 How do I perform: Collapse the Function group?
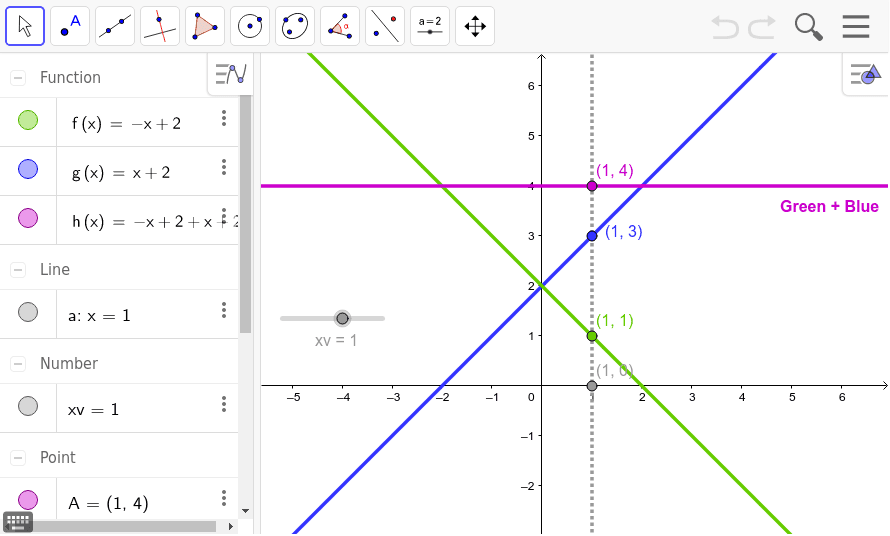pos(18,78)
